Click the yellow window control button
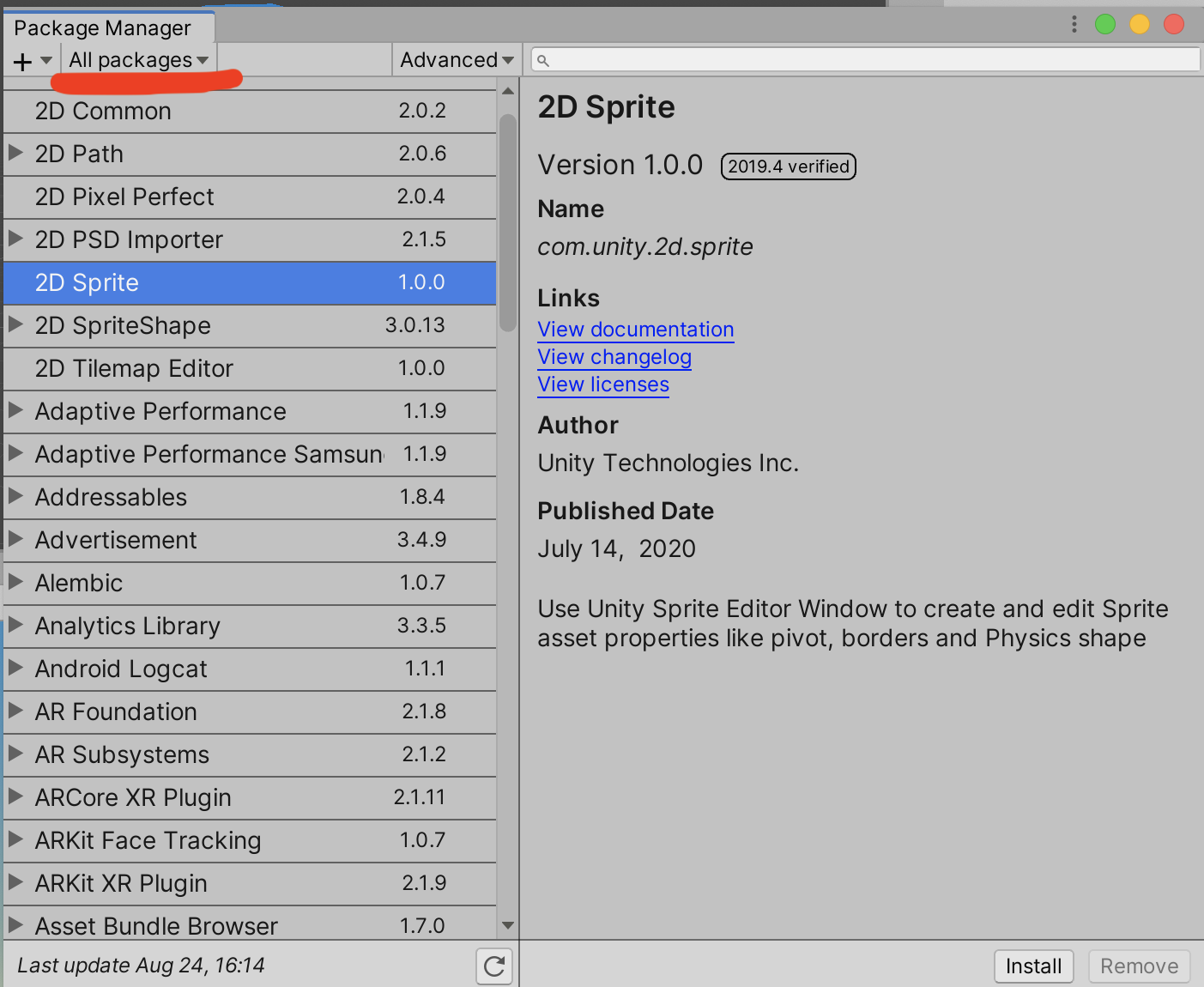Screen dimensions: 1204x987 tap(1140, 24)
